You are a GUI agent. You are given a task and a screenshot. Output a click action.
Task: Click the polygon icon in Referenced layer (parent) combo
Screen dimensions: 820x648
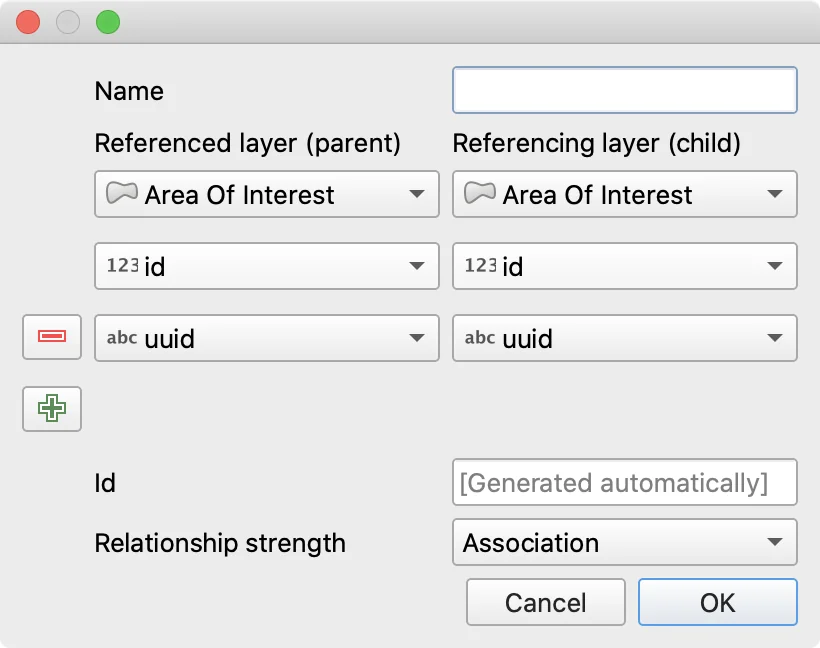(122, 194)
